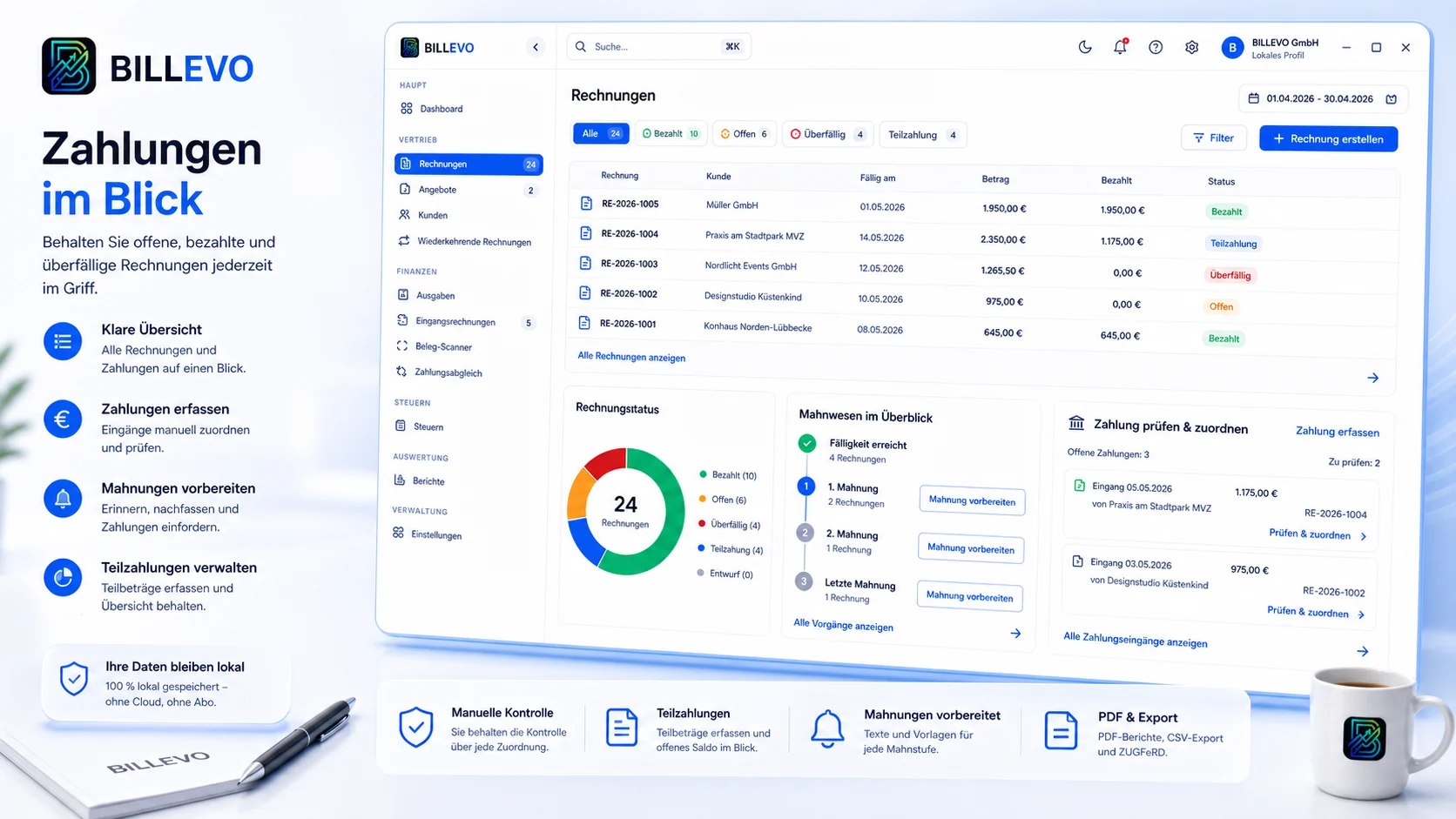
Task: Click the Alle Zahlungseingänge anzeigen link
Action: tap(1136, 640)
